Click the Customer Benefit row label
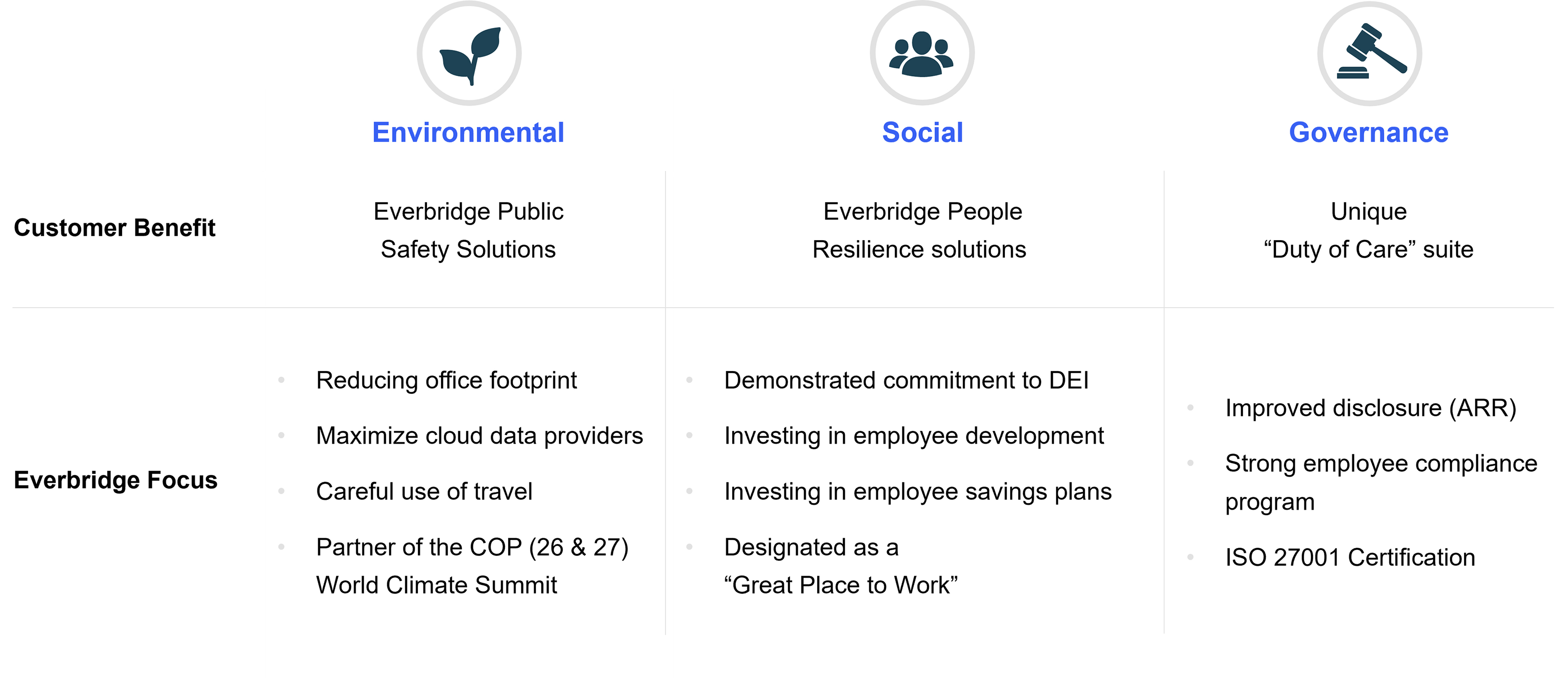 tap(115, 228)
